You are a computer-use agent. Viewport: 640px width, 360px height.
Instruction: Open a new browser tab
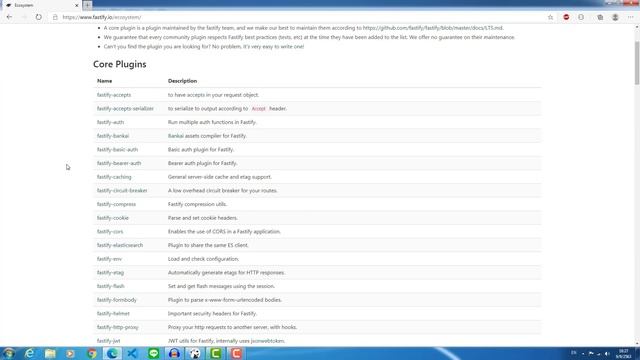[87, 5]
